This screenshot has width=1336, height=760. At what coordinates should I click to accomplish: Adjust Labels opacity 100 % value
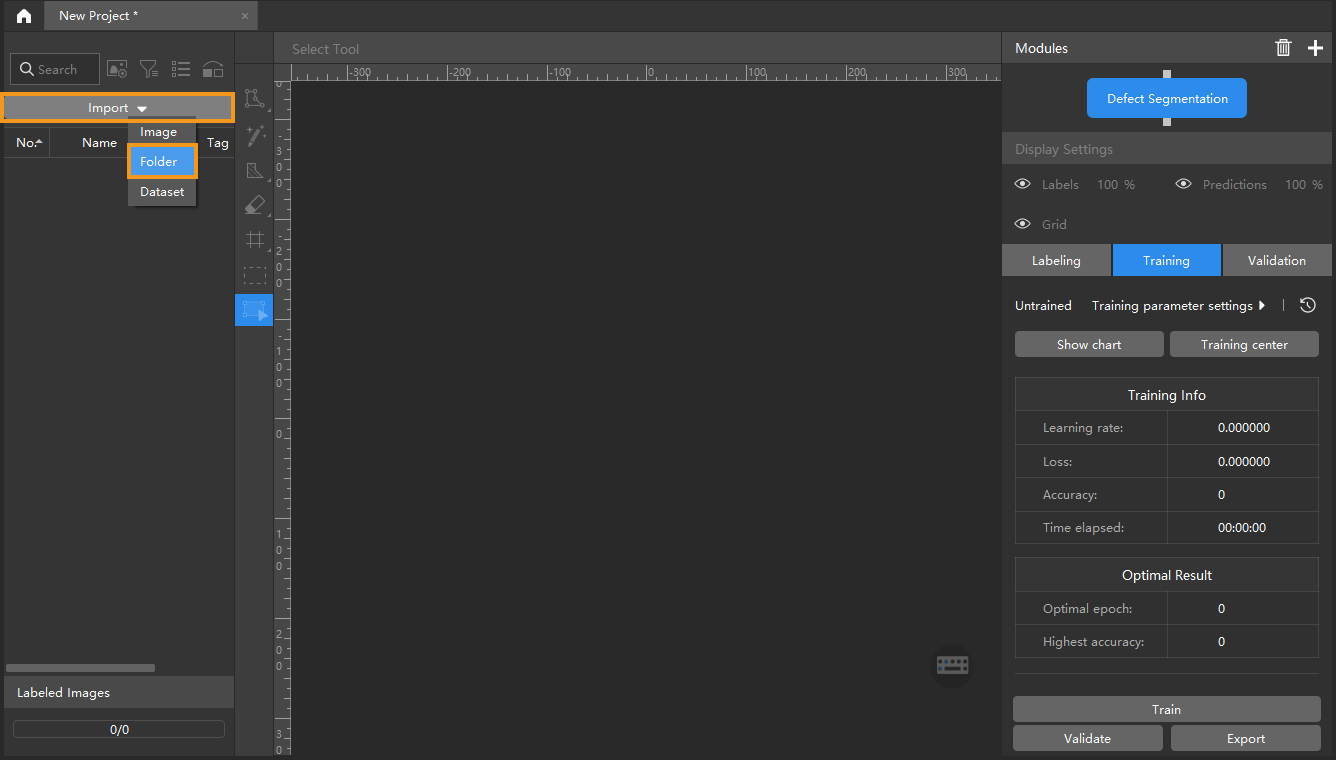(1115, 184)
